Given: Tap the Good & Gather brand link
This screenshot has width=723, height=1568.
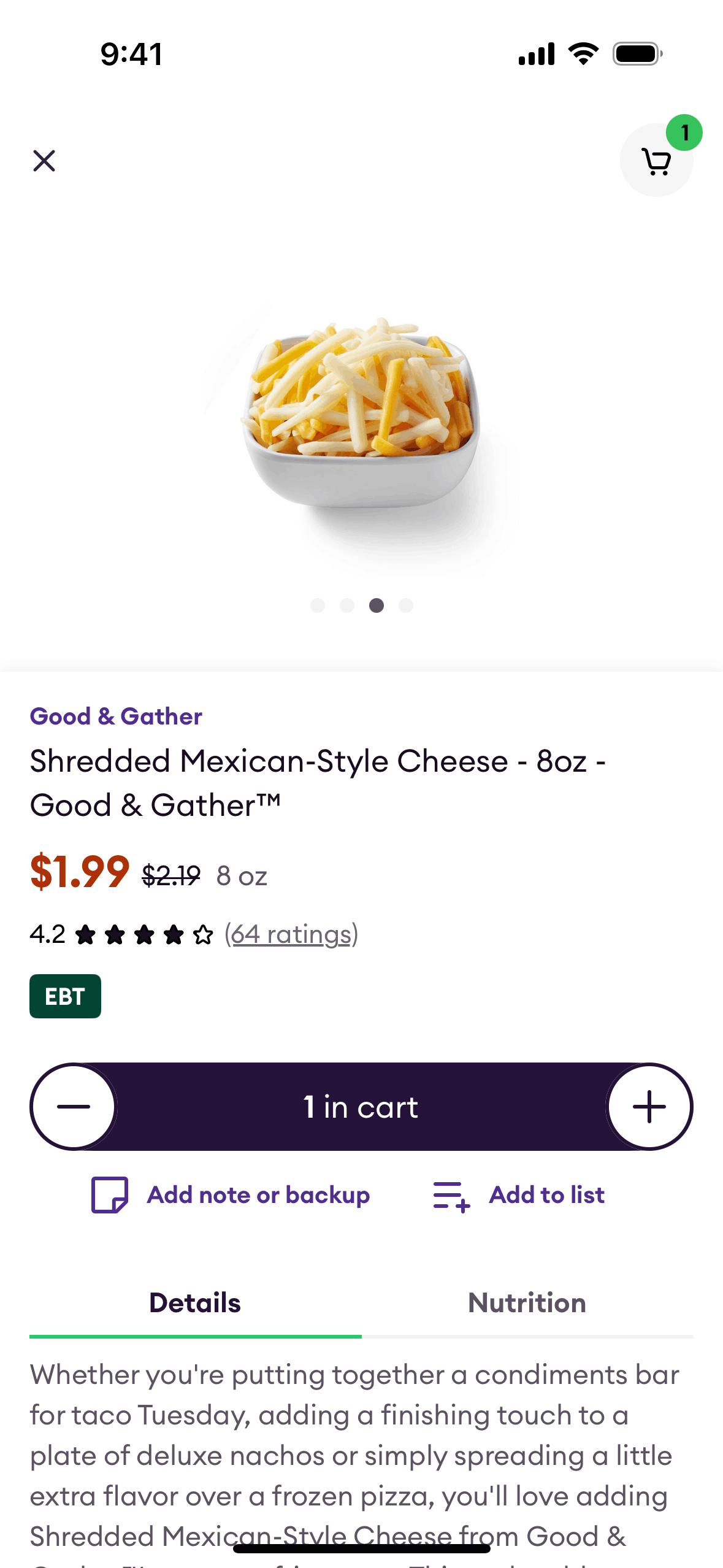Looking at the screenshot, I should coord(116,716).
